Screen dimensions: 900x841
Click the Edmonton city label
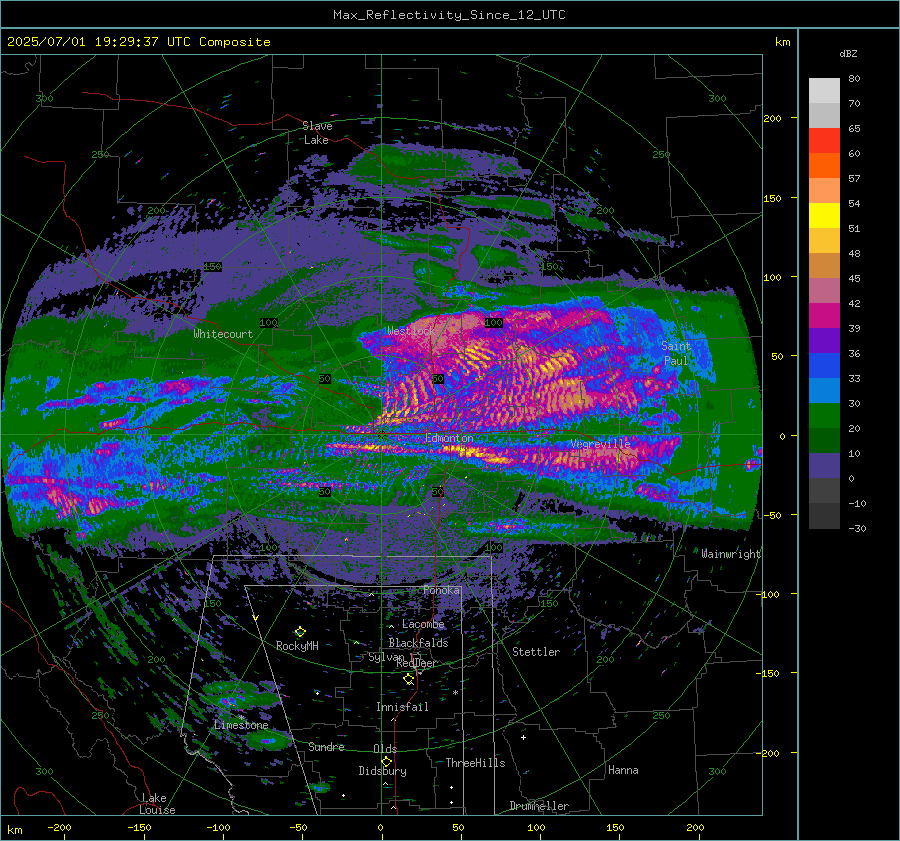point(449,438)
